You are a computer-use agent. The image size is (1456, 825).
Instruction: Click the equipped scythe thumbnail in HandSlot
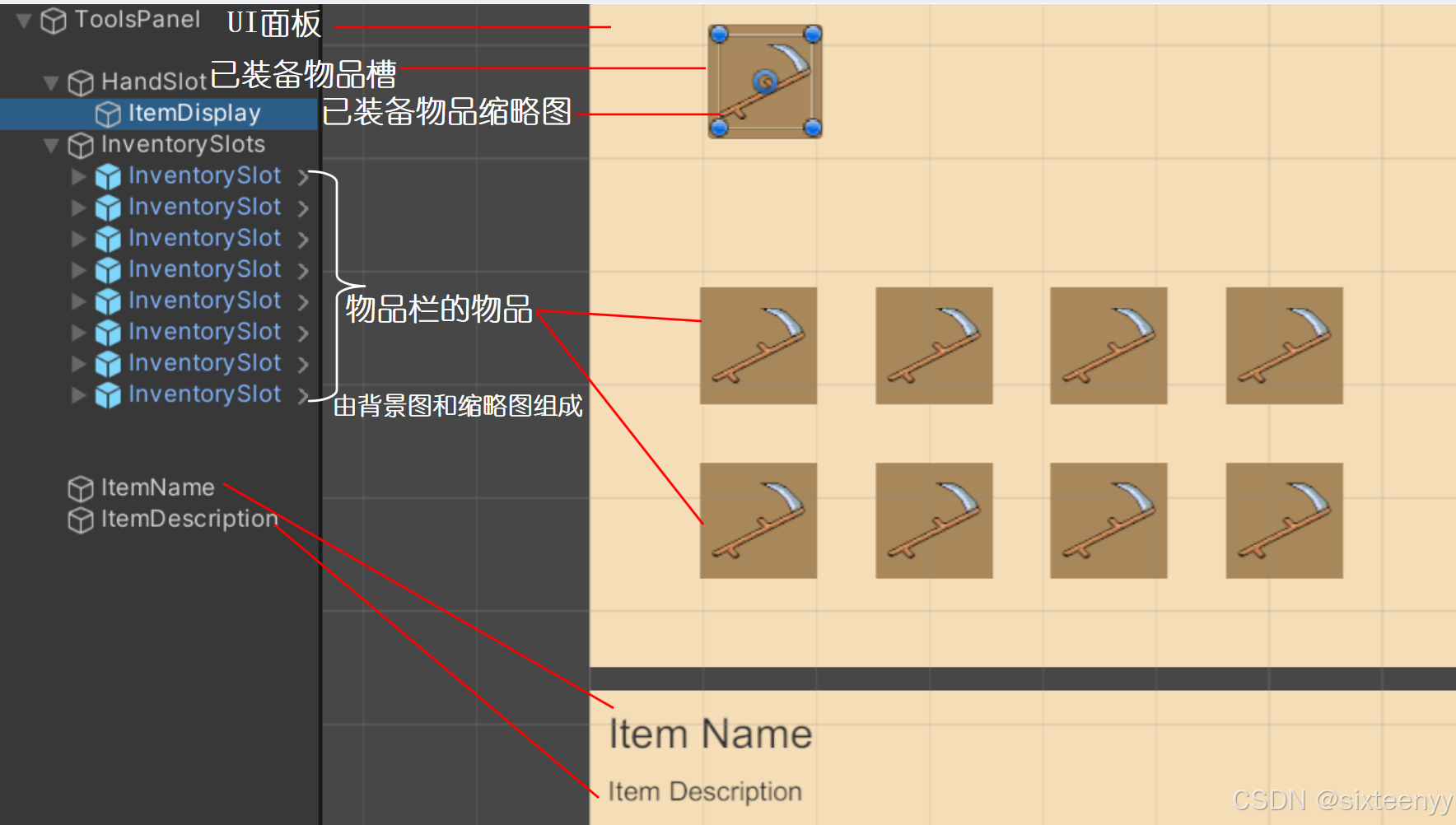pos(765,82)
